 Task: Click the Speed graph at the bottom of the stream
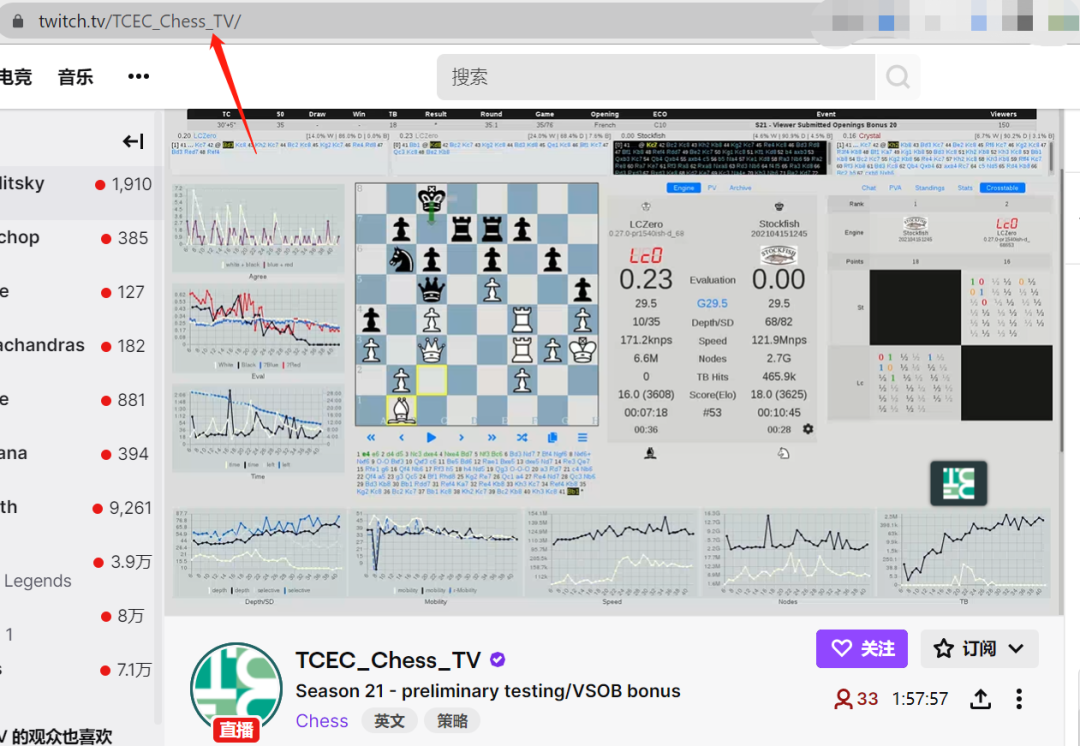click(612, 553)
